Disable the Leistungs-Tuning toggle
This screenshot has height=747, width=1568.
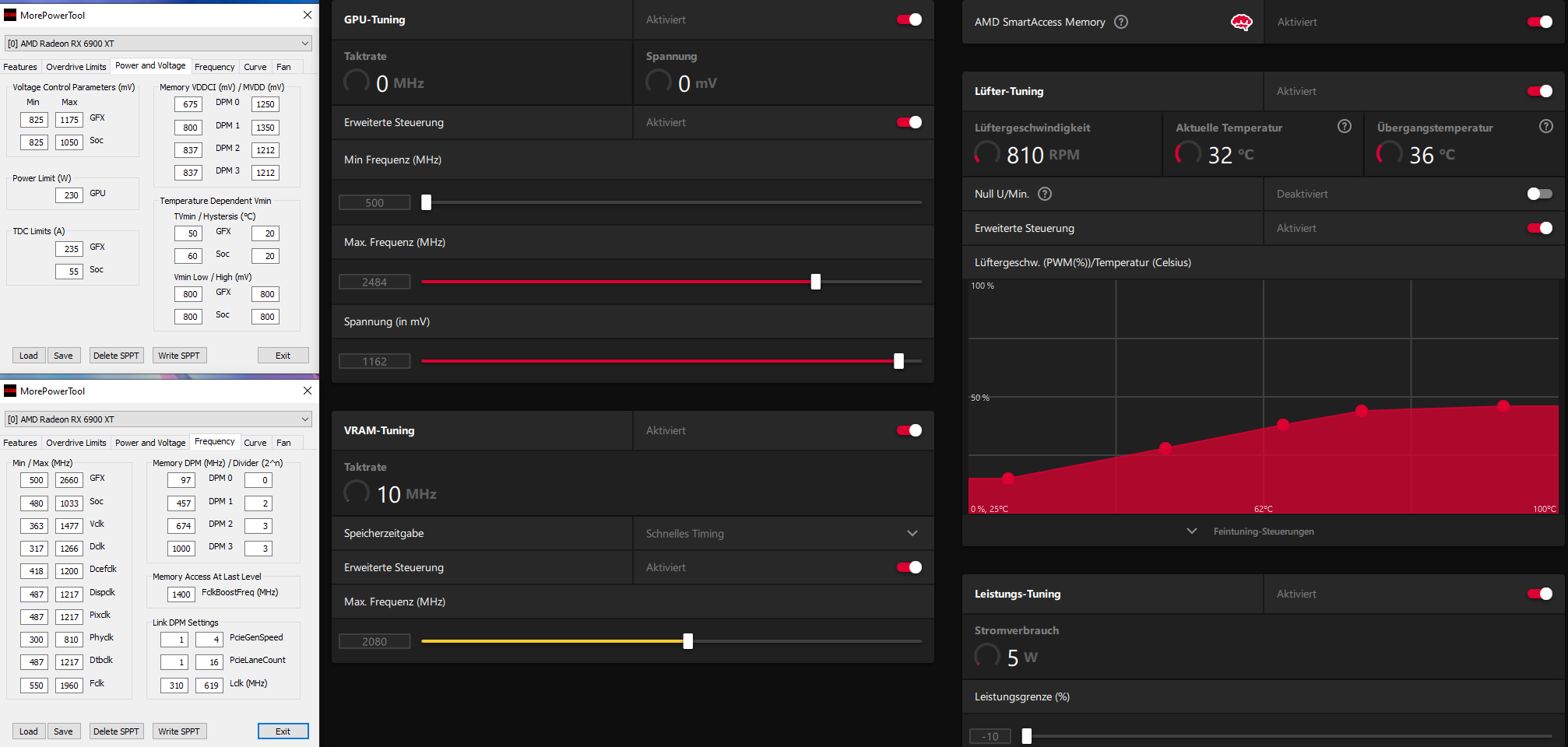point(1540,594)
